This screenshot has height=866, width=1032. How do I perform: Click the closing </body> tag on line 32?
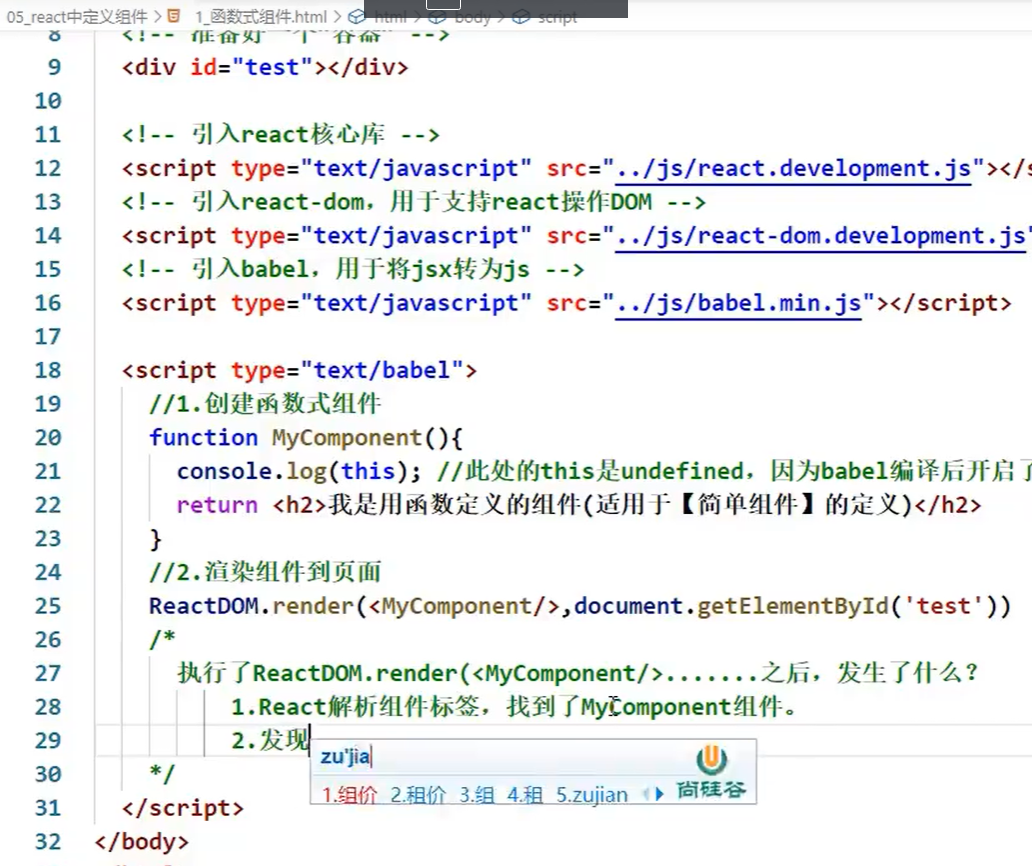(x=142, y=842)
